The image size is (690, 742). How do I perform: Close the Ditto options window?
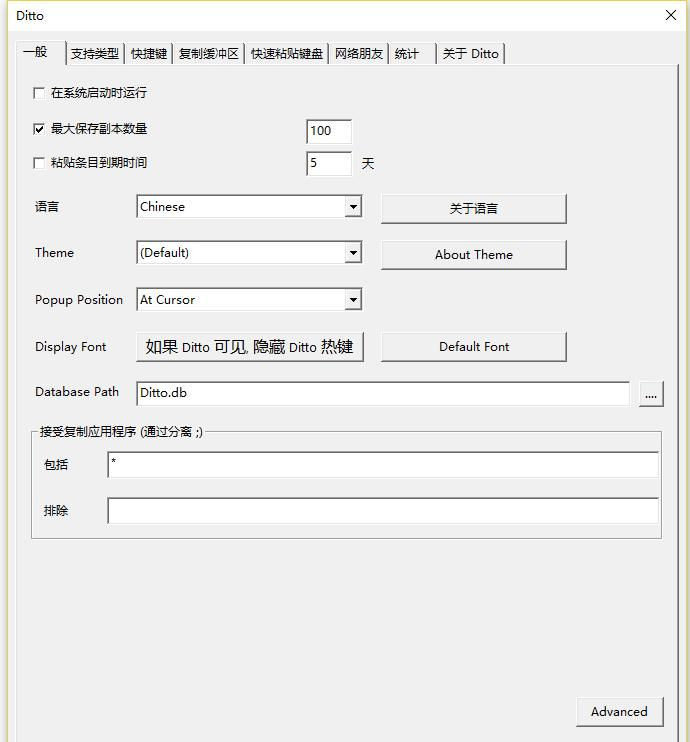pyautogui.click(x=671, y=15)
